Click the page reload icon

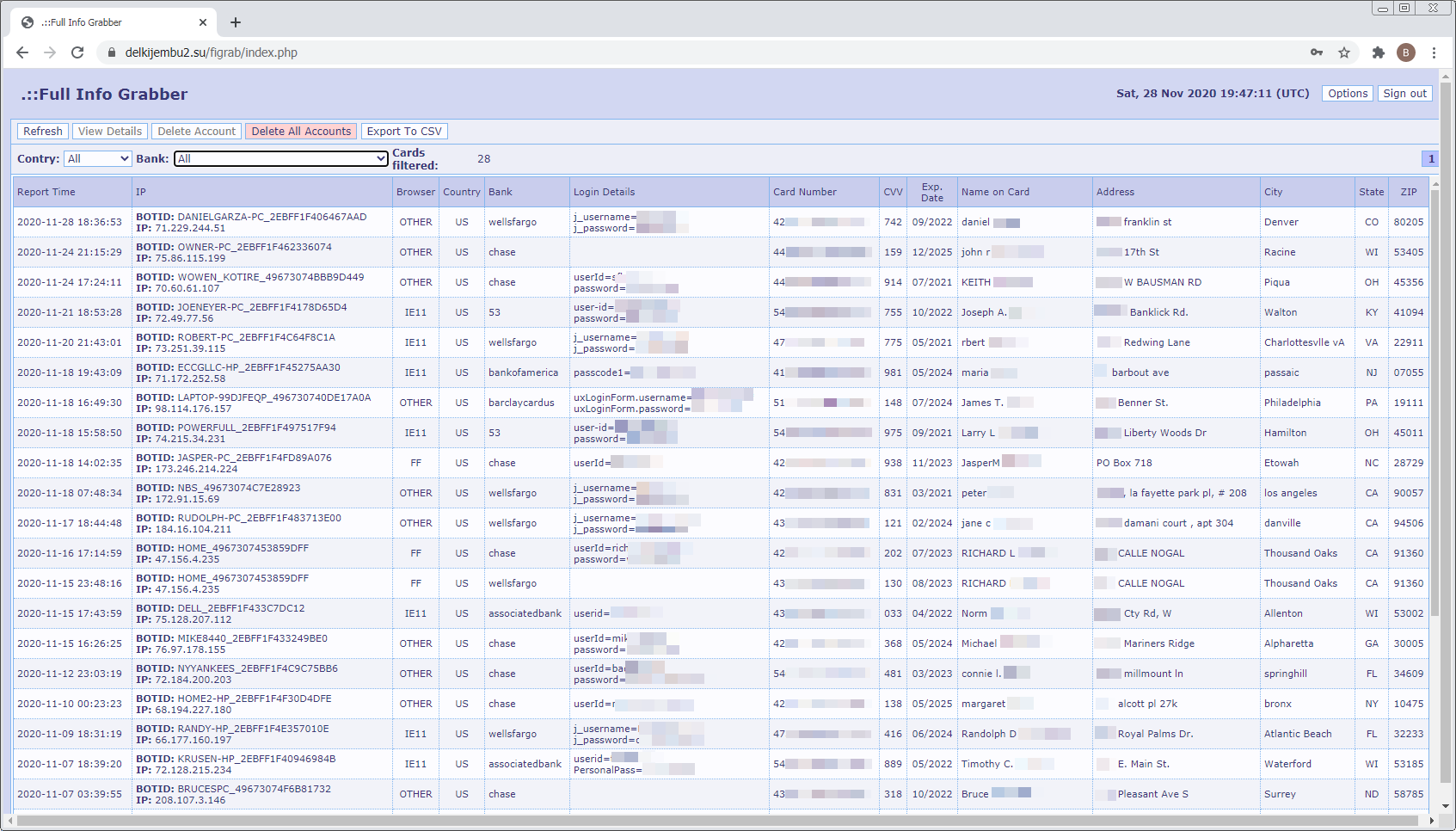coord(77,52)
